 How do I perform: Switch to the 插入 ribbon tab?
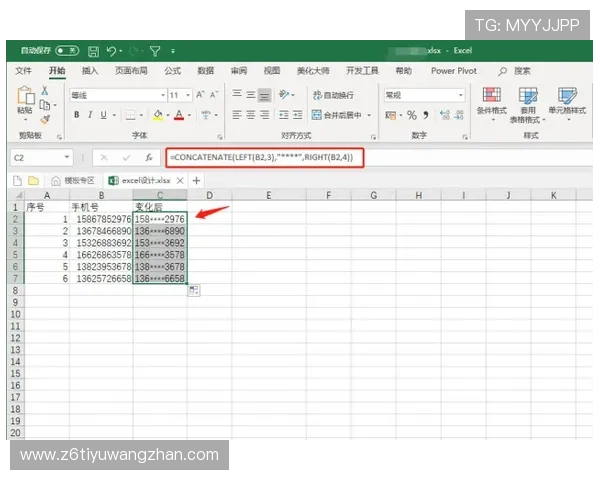coord(90,71)
